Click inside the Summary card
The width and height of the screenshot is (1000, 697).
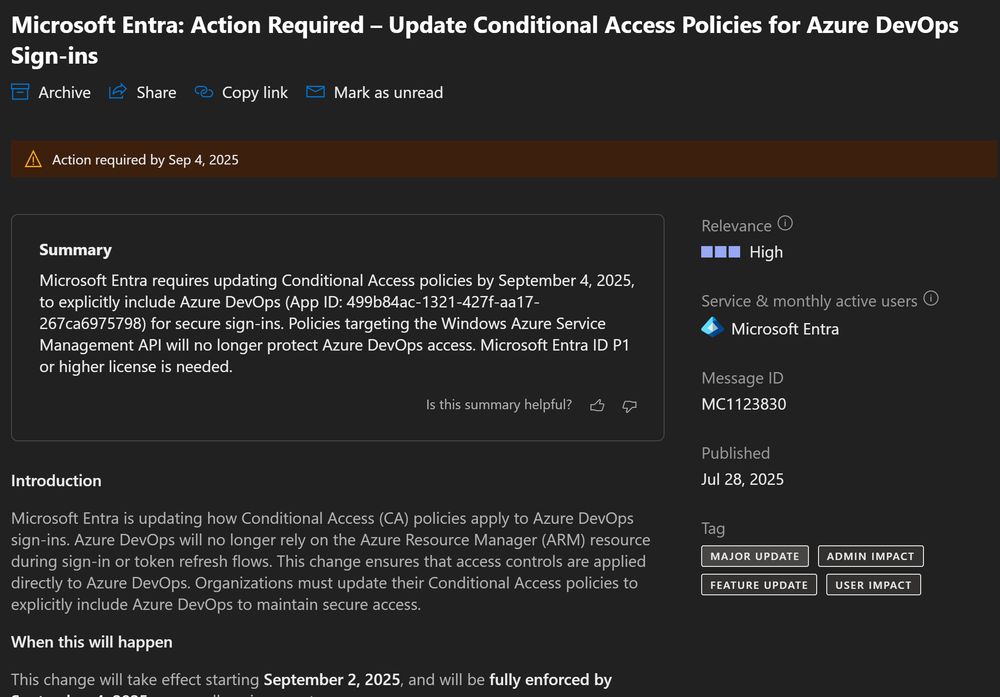336,320
